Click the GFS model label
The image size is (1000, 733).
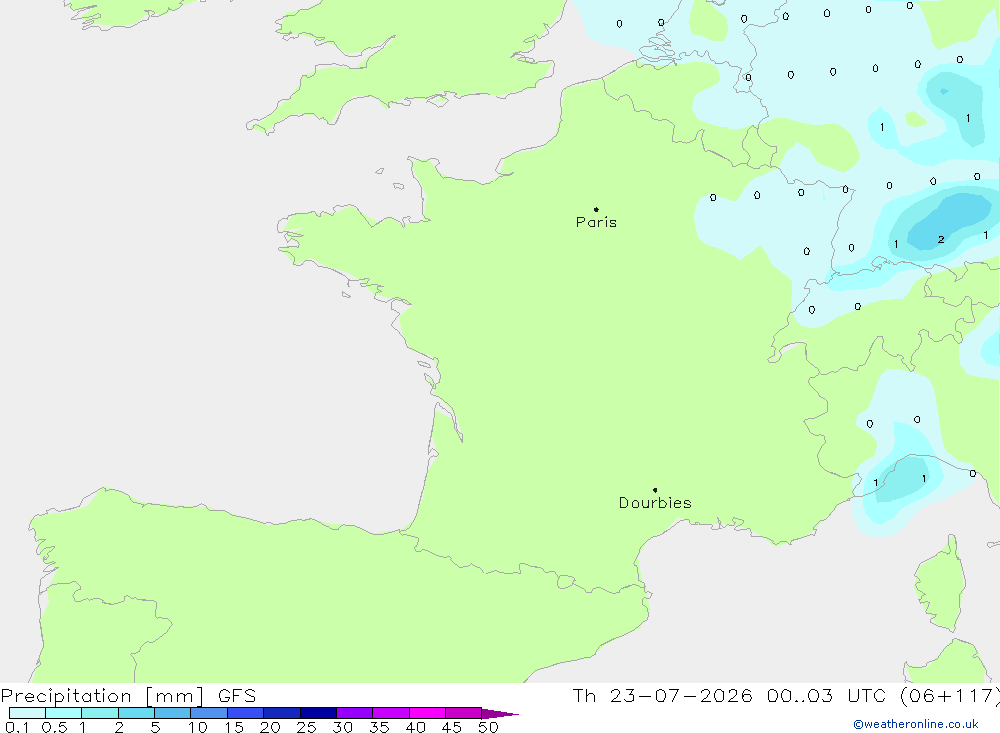[x=237, y=696]
